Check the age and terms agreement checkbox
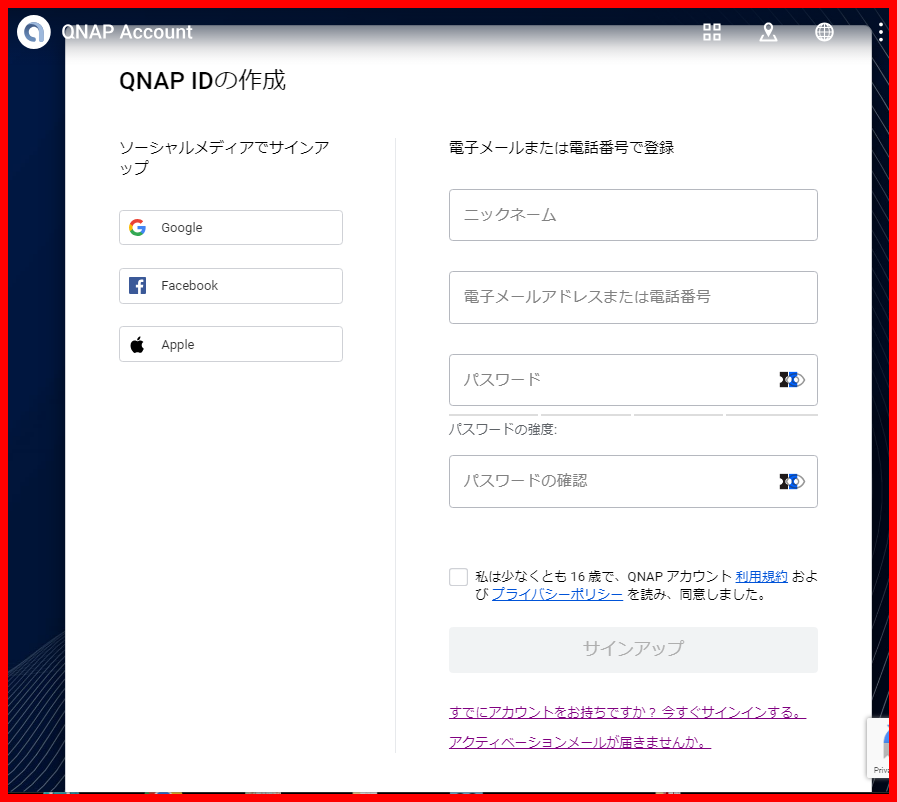 (x=458, y=577)
